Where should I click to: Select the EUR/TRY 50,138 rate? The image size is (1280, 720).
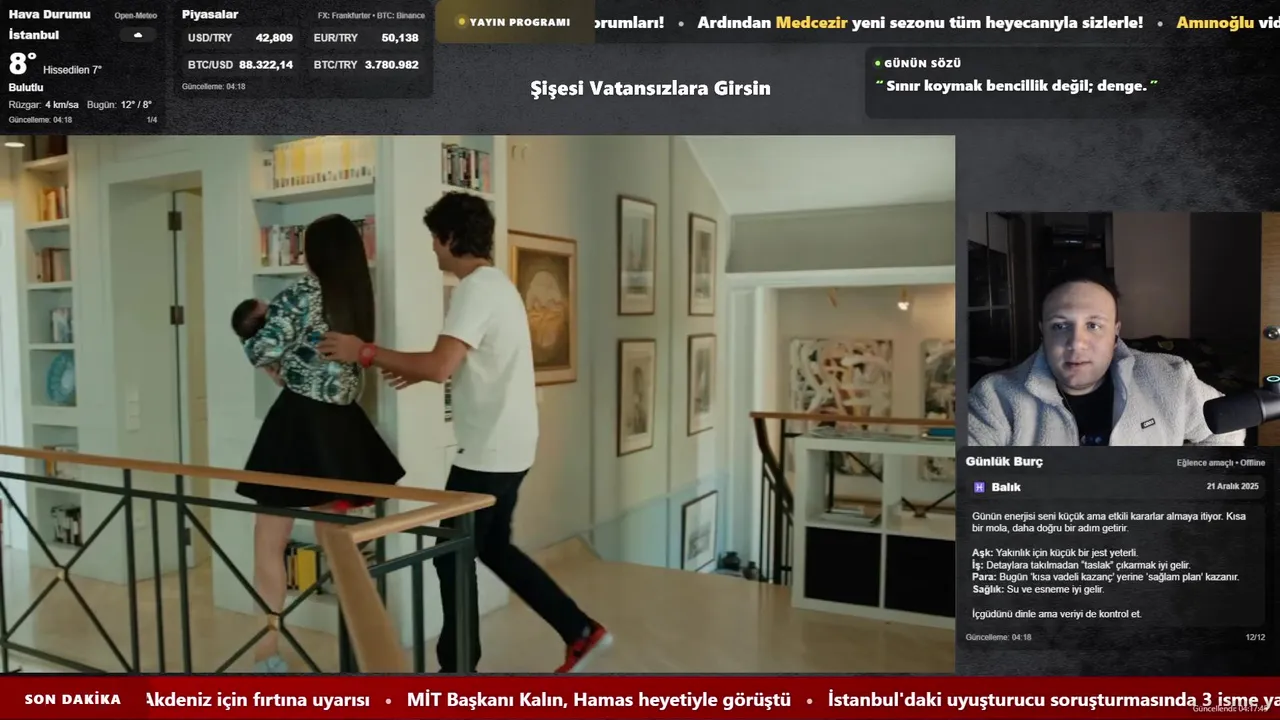366,38
